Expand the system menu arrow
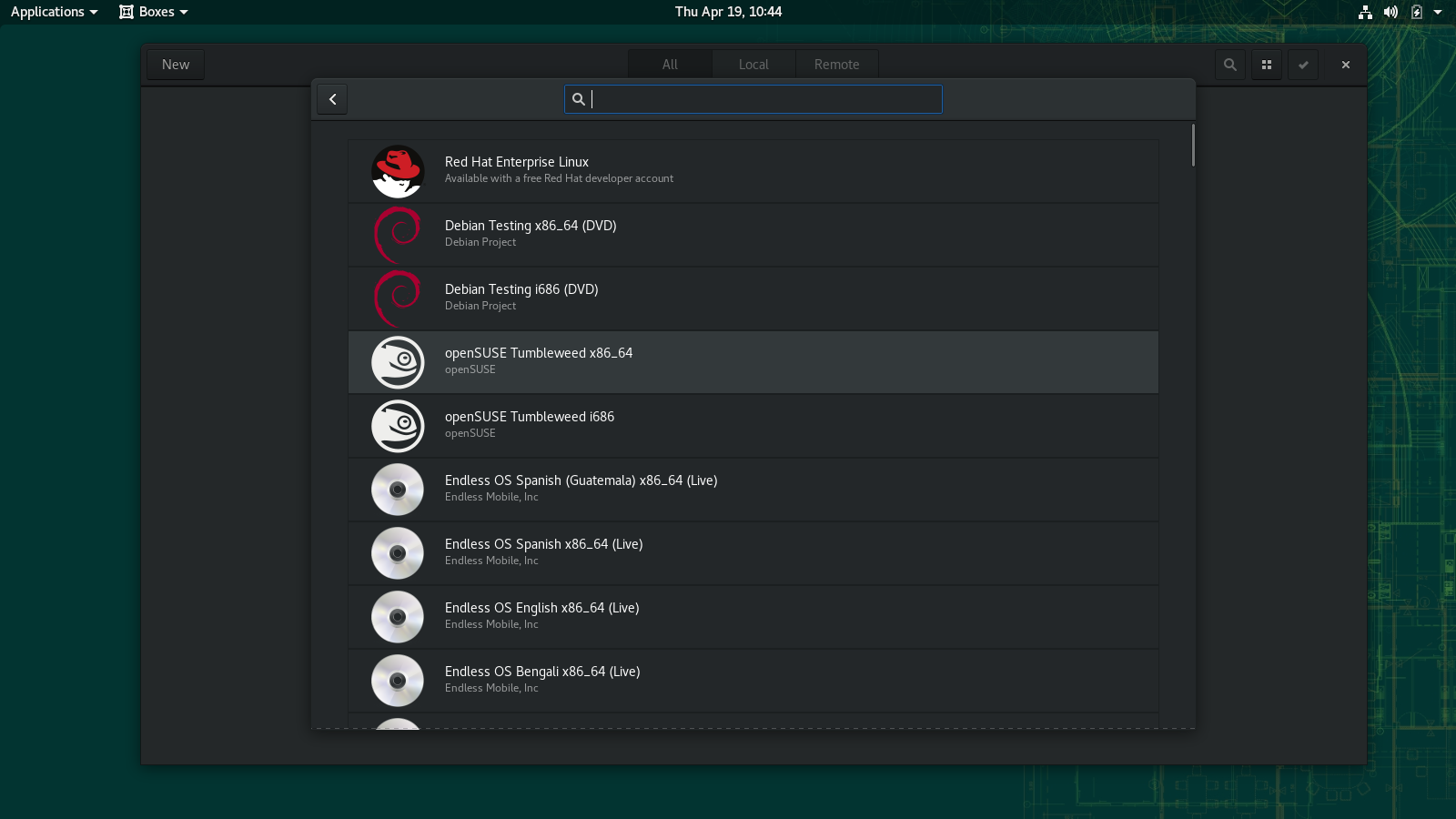1456x819 pixels. (x=1438, y=12)
